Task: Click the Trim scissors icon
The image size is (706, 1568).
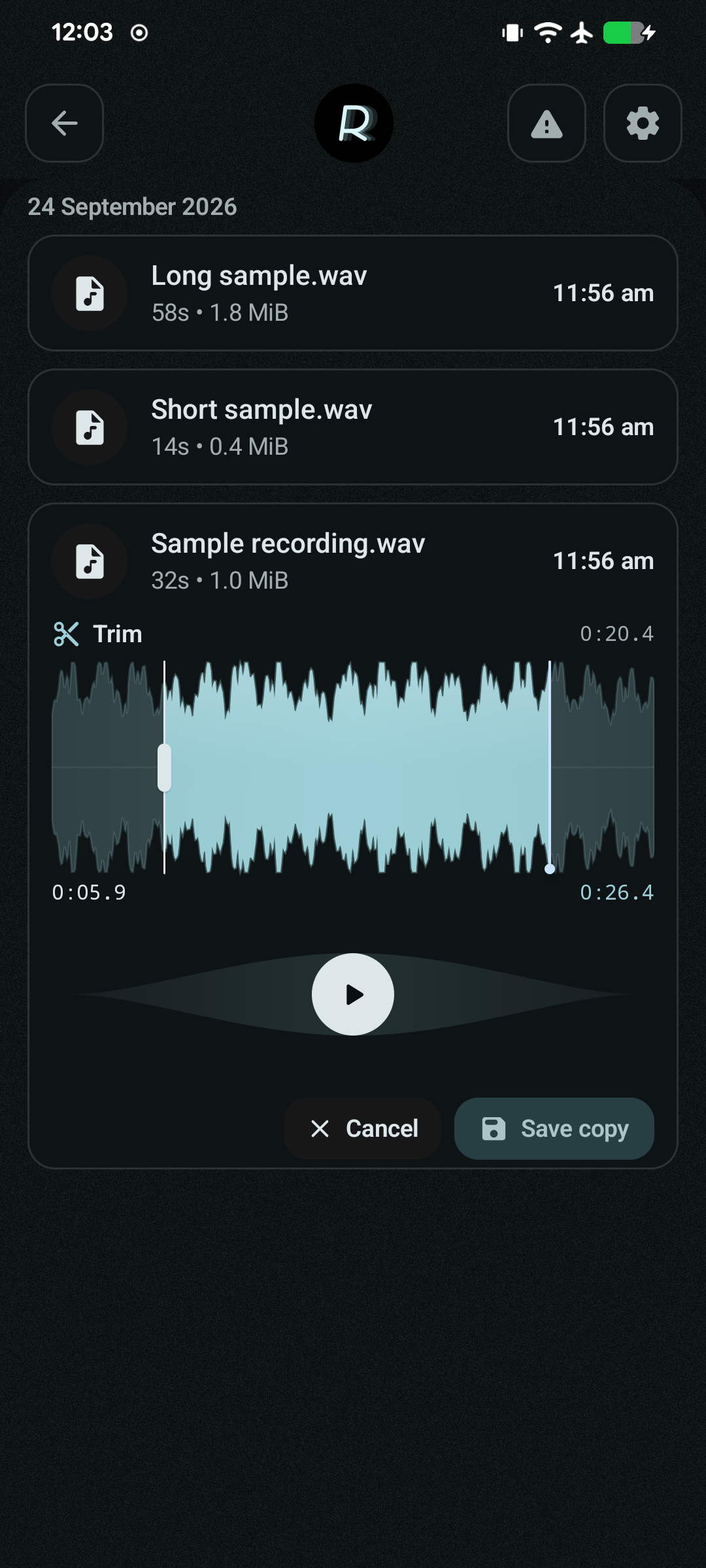Action: (66, 634)
